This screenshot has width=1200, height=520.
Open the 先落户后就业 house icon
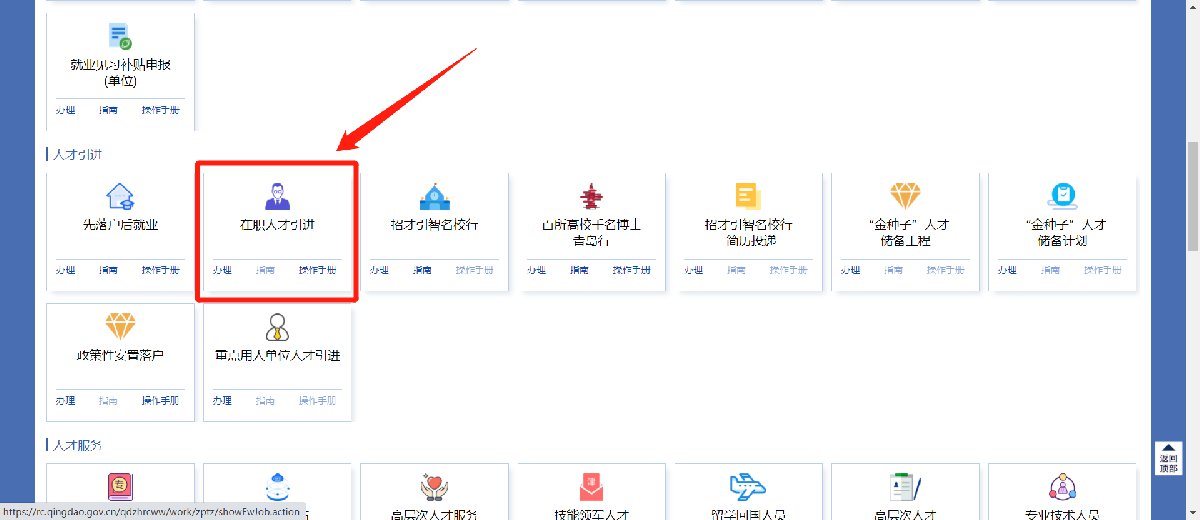120,196
